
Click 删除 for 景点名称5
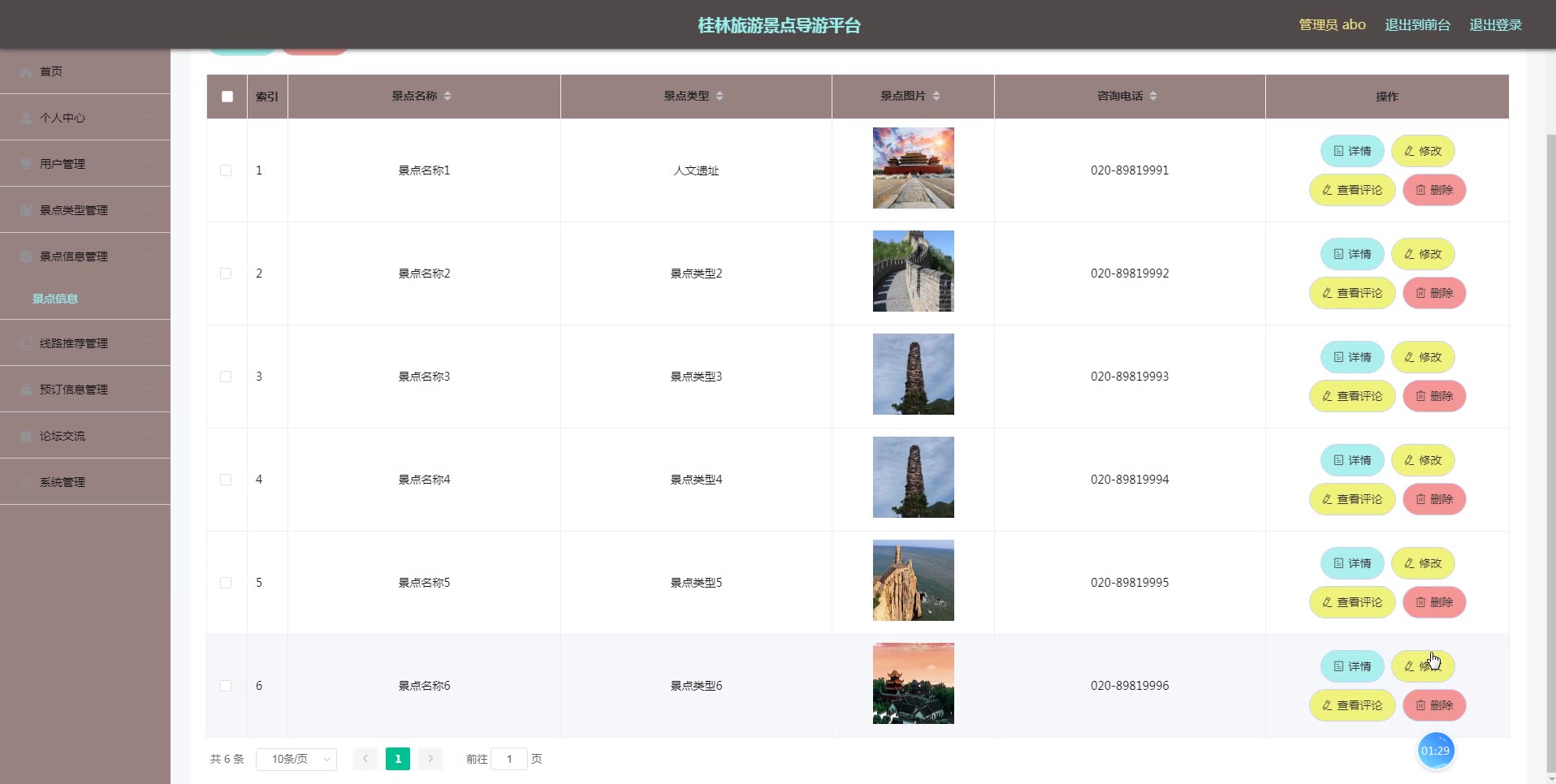[1434, 602]
